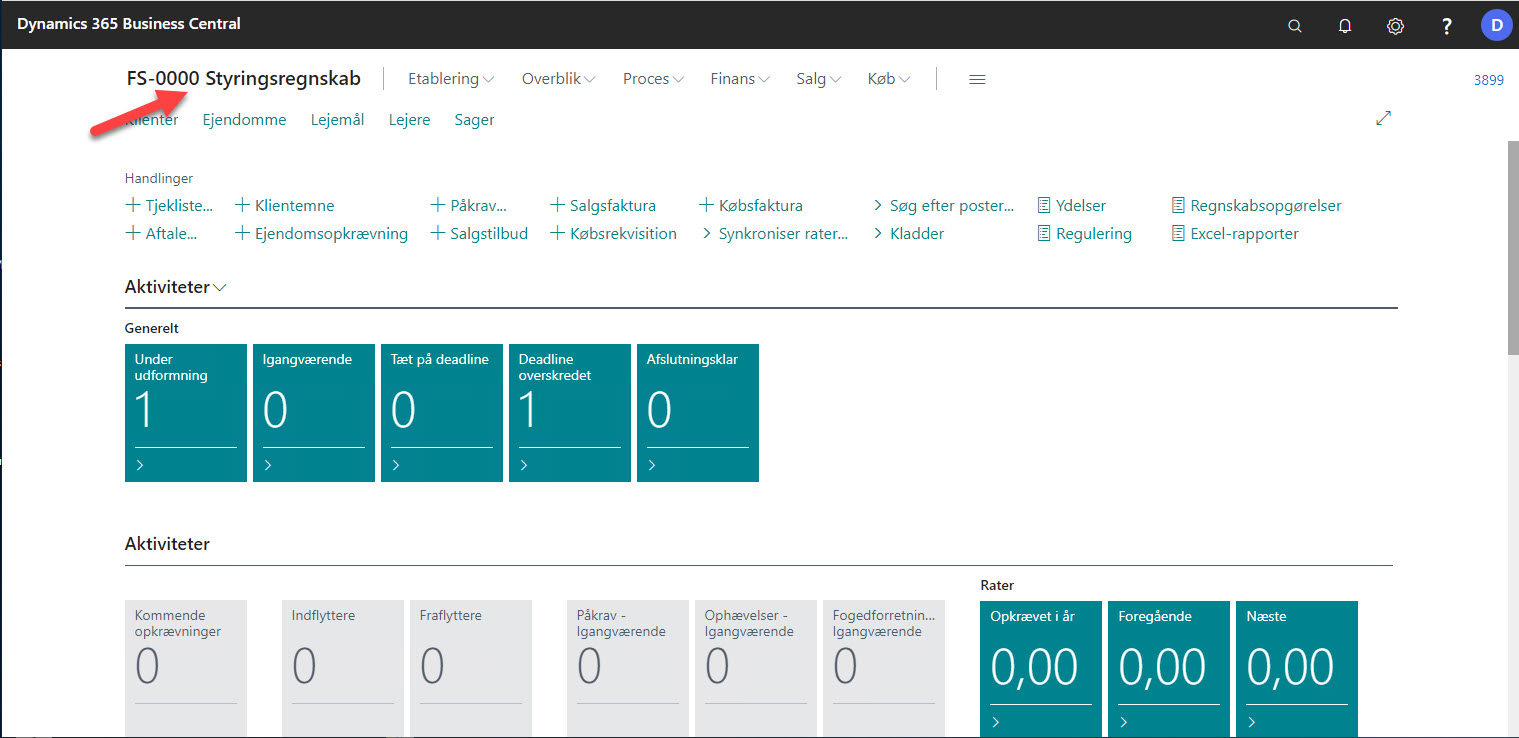Image resolution: width=1519 pixels, height=738 pixels.
Task: Create a new Ejendomsopkrævning
Action: pos(322,234)
